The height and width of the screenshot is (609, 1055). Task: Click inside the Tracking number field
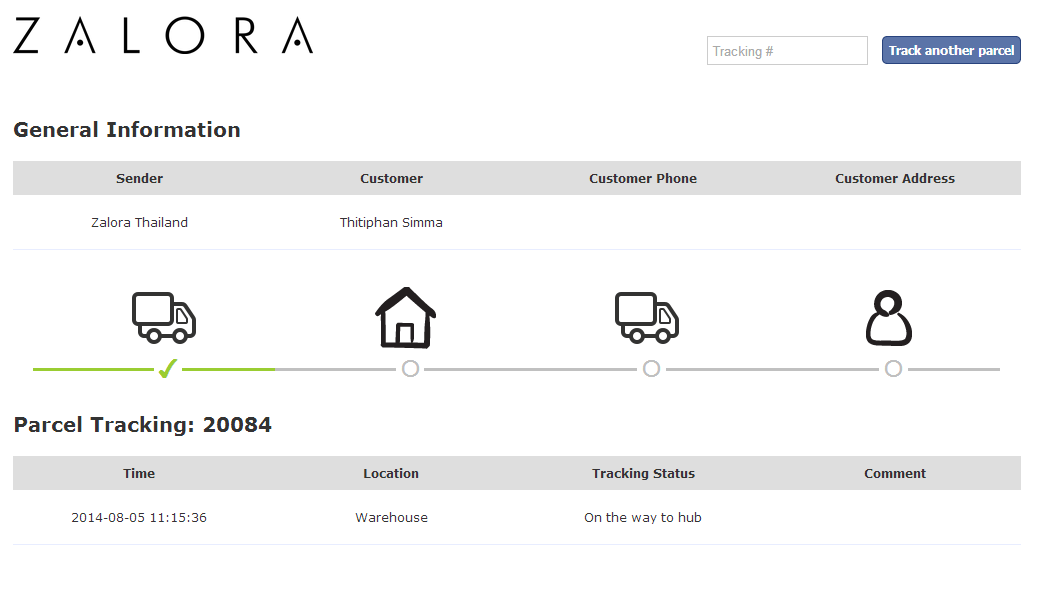pyautogui.click(x=787, y=50)
